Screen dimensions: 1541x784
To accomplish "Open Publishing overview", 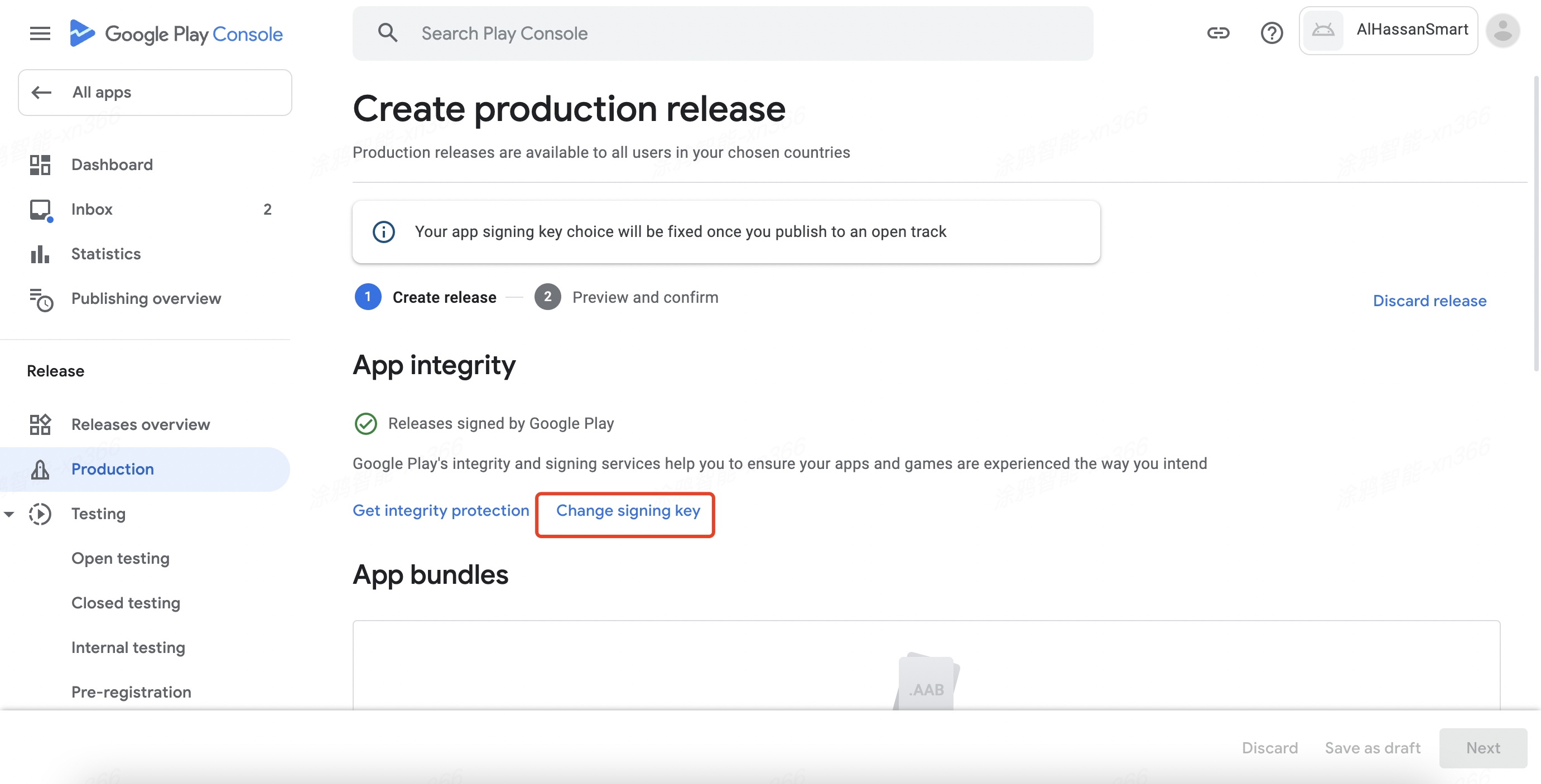I will [146, 298].
